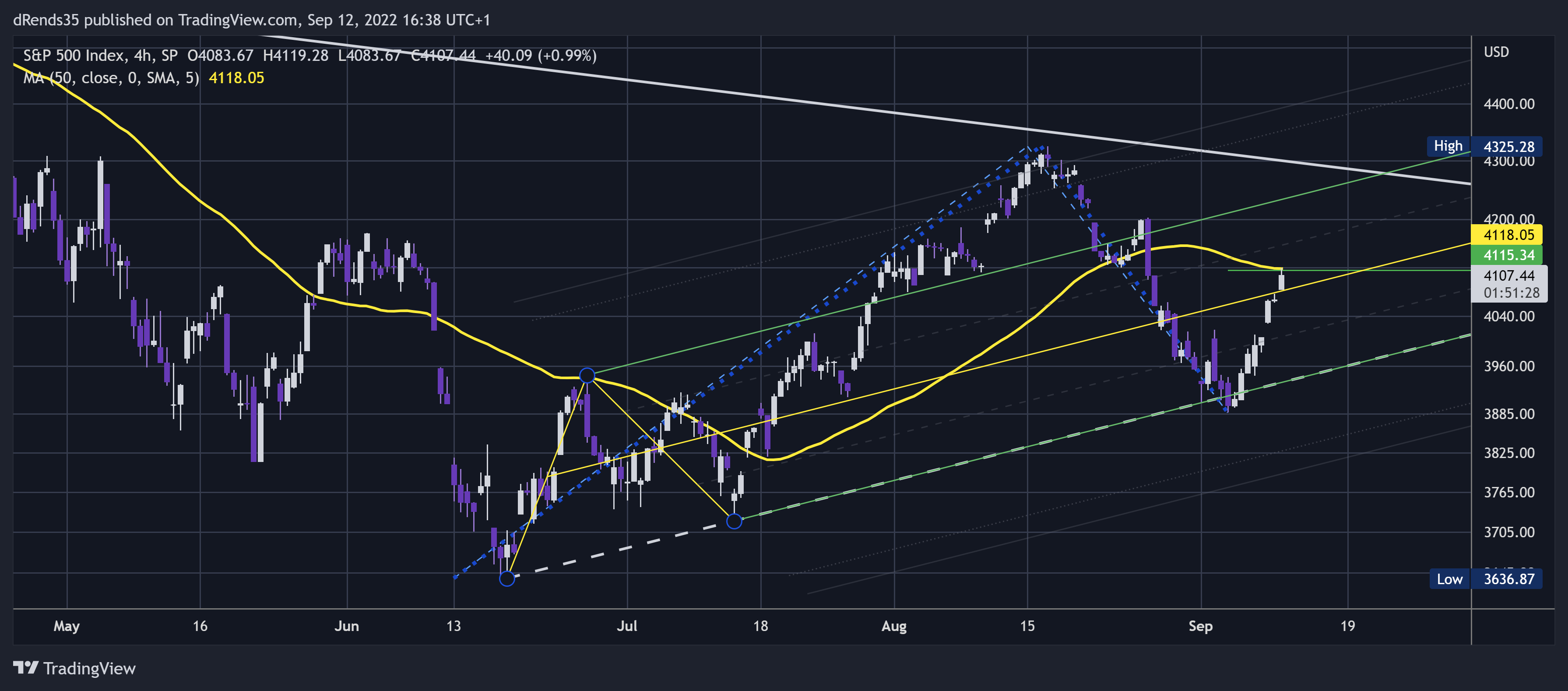Click the blue circle anchor at the mid-July low
The width and height of the screenshot is (1568, 691).
735,521
